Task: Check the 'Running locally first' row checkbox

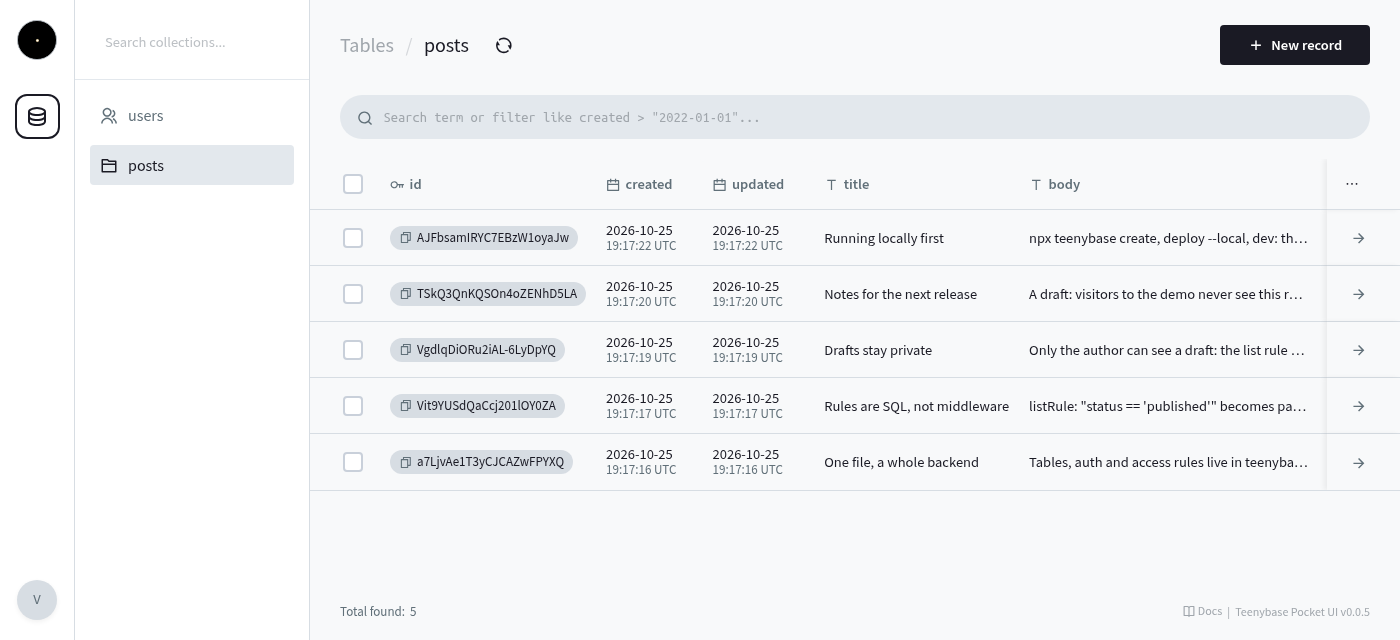Action: pyautogui.click(x=353, y=238)
